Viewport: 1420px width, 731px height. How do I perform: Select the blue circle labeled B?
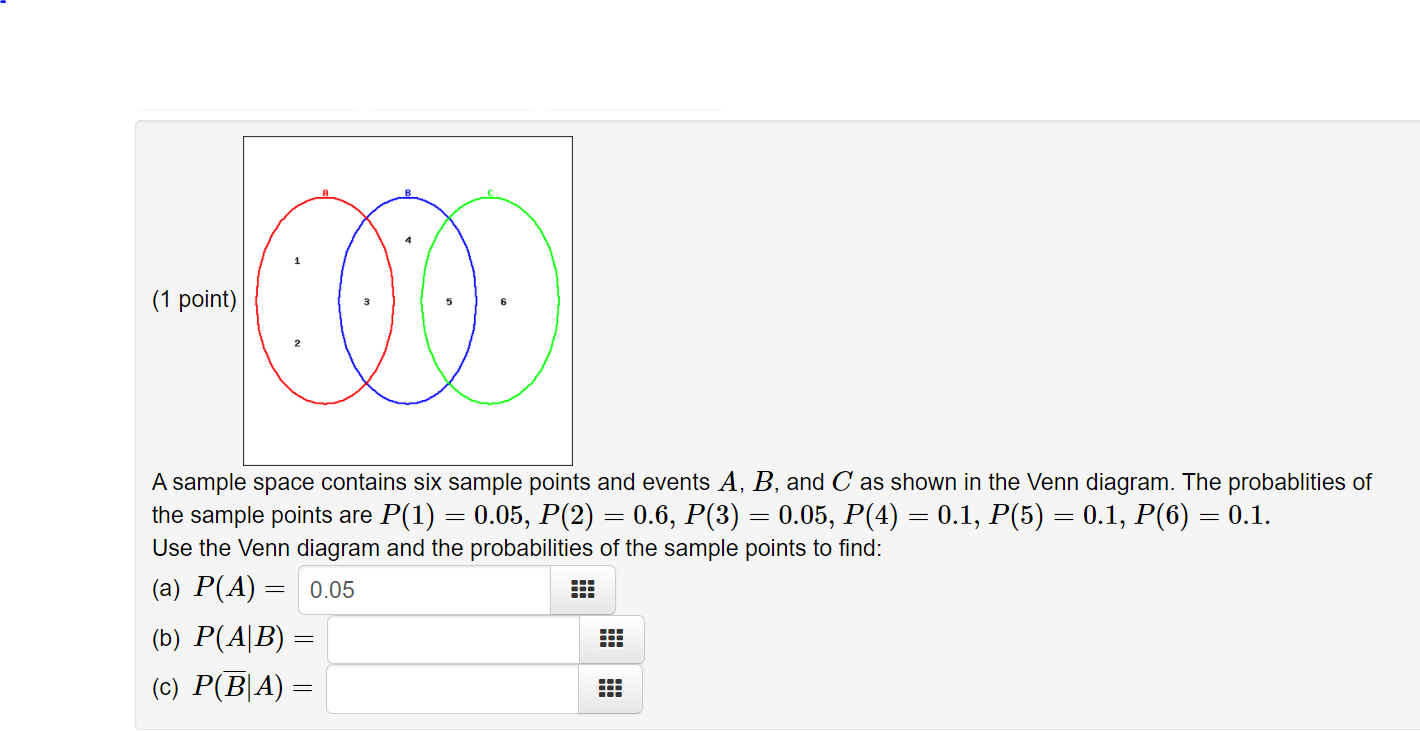(407, 191)
